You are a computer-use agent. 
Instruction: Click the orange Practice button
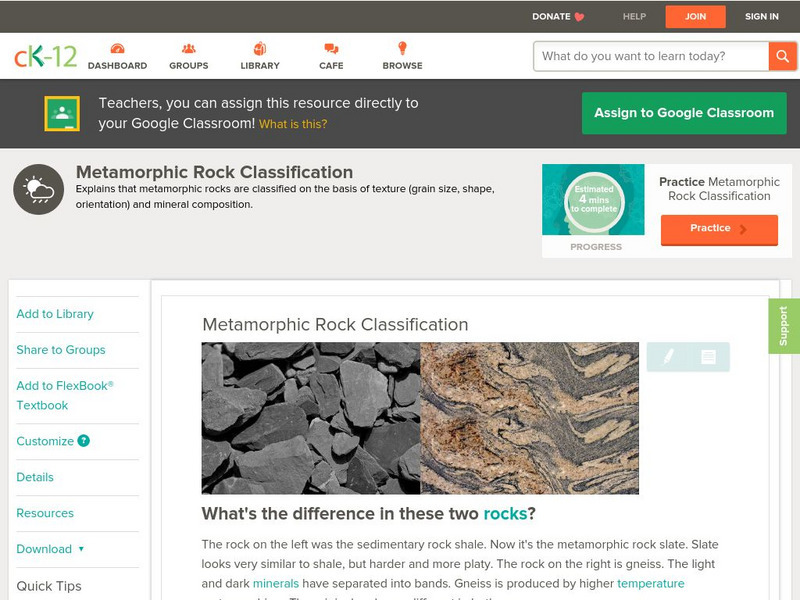(719, 230)
